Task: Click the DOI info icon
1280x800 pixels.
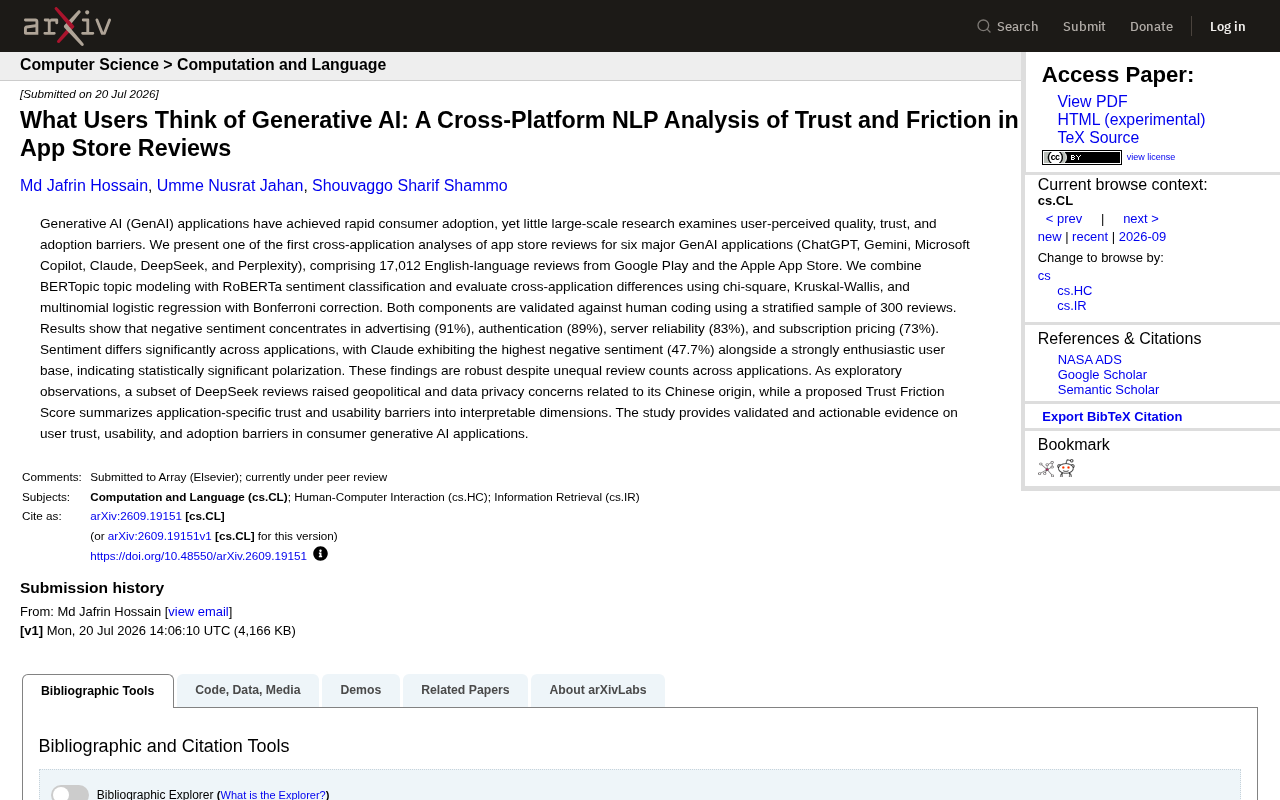Action: tap(320, 554)
